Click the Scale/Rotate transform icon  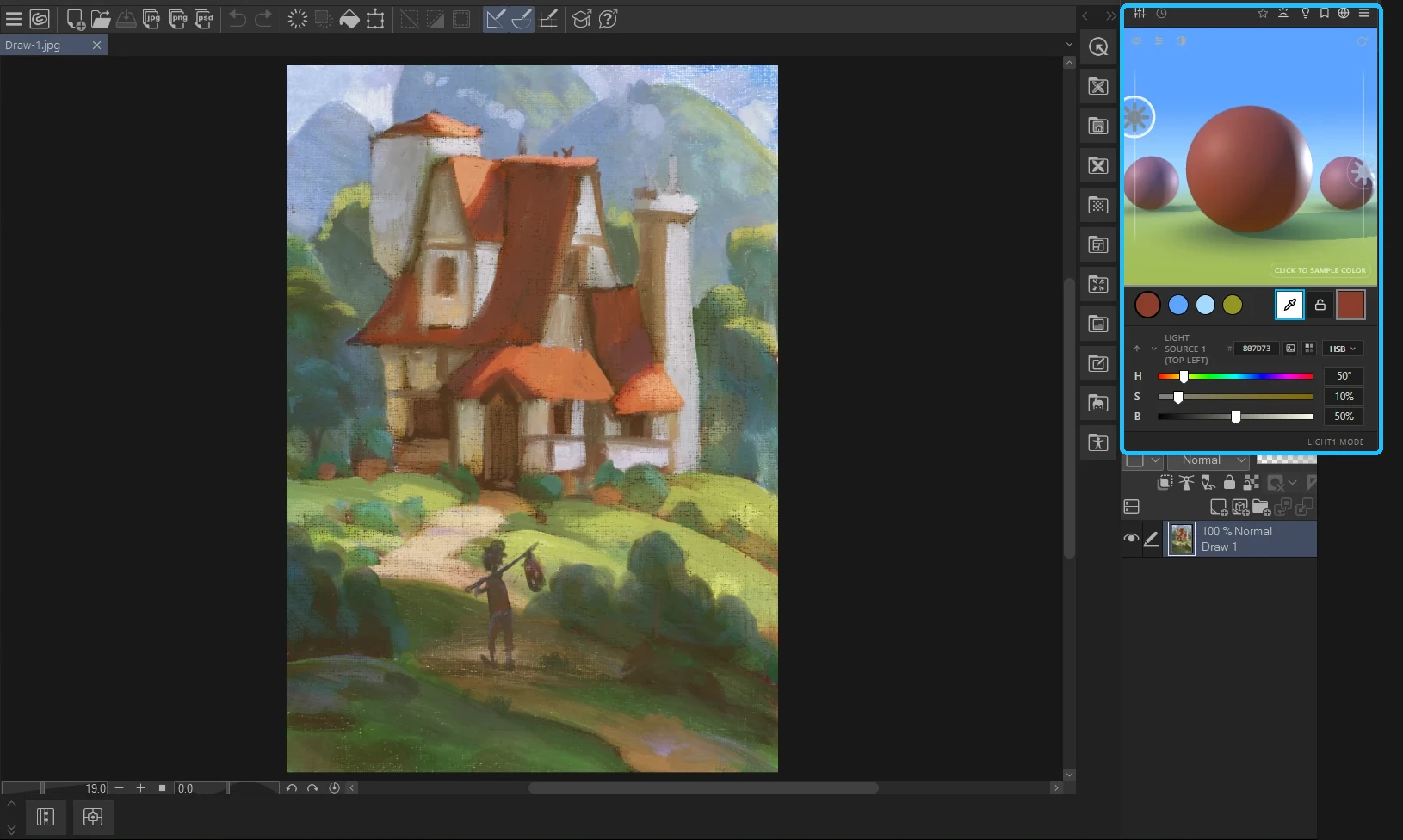tap(375, 19)
